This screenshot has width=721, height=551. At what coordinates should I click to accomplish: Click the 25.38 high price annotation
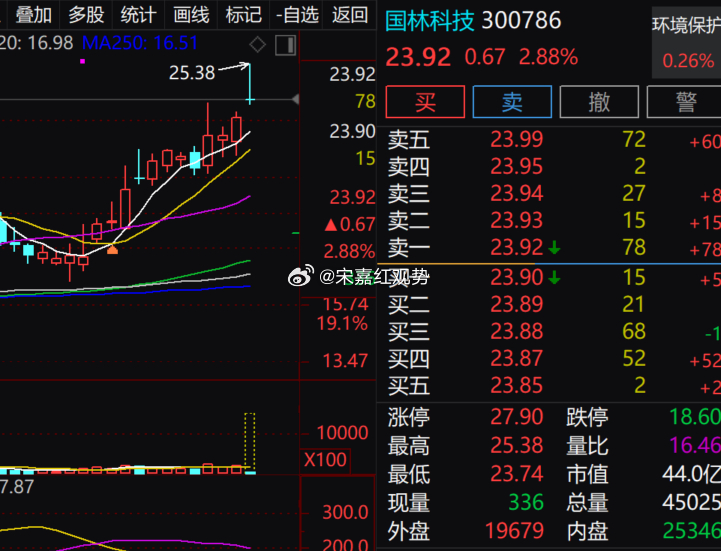[192, 73]
